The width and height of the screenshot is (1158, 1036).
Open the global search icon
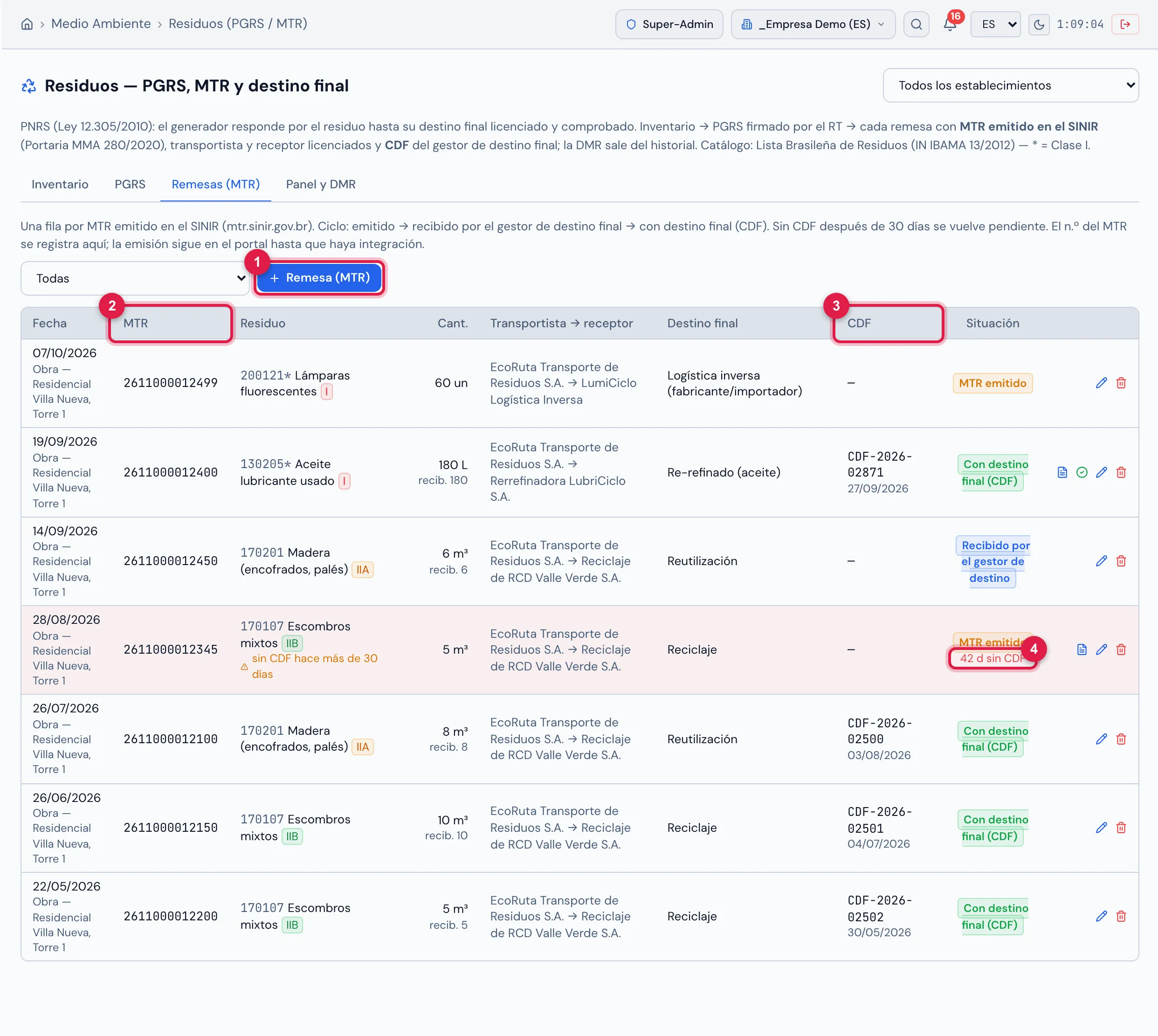point(916,24)
